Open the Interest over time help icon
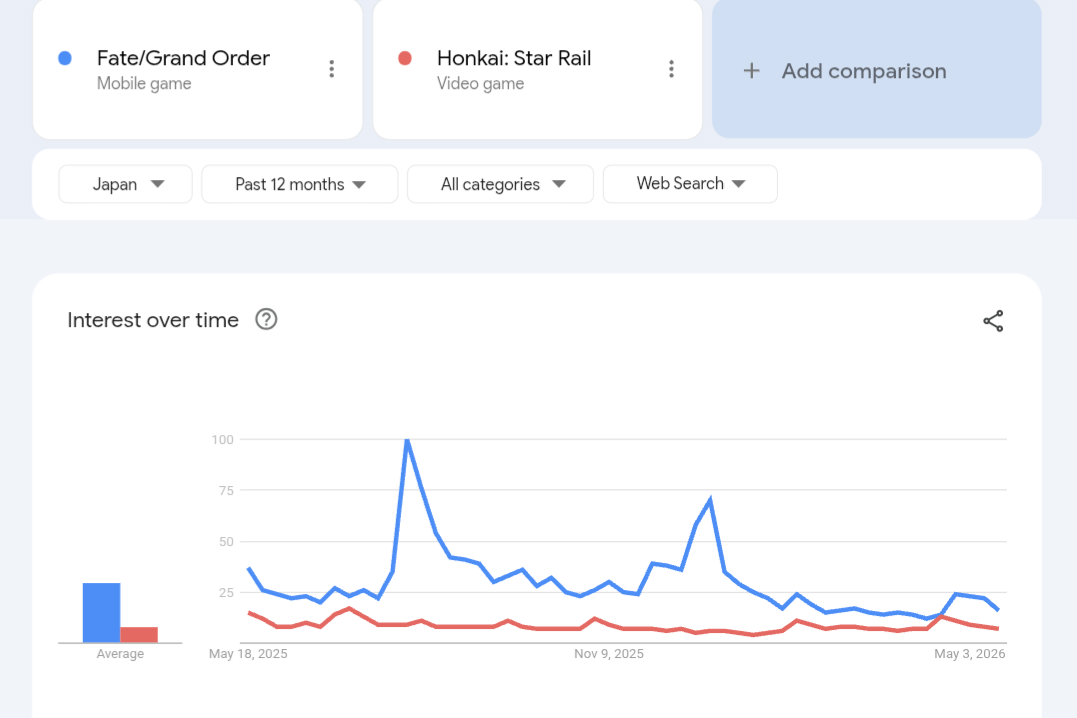The image size is (1077, 718). point(267,319)
